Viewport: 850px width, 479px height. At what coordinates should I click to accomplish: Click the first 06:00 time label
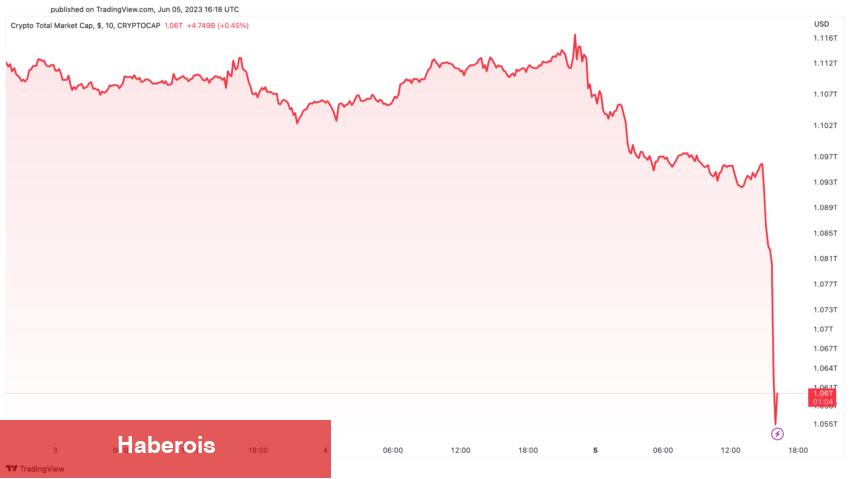tap(393, 450)
